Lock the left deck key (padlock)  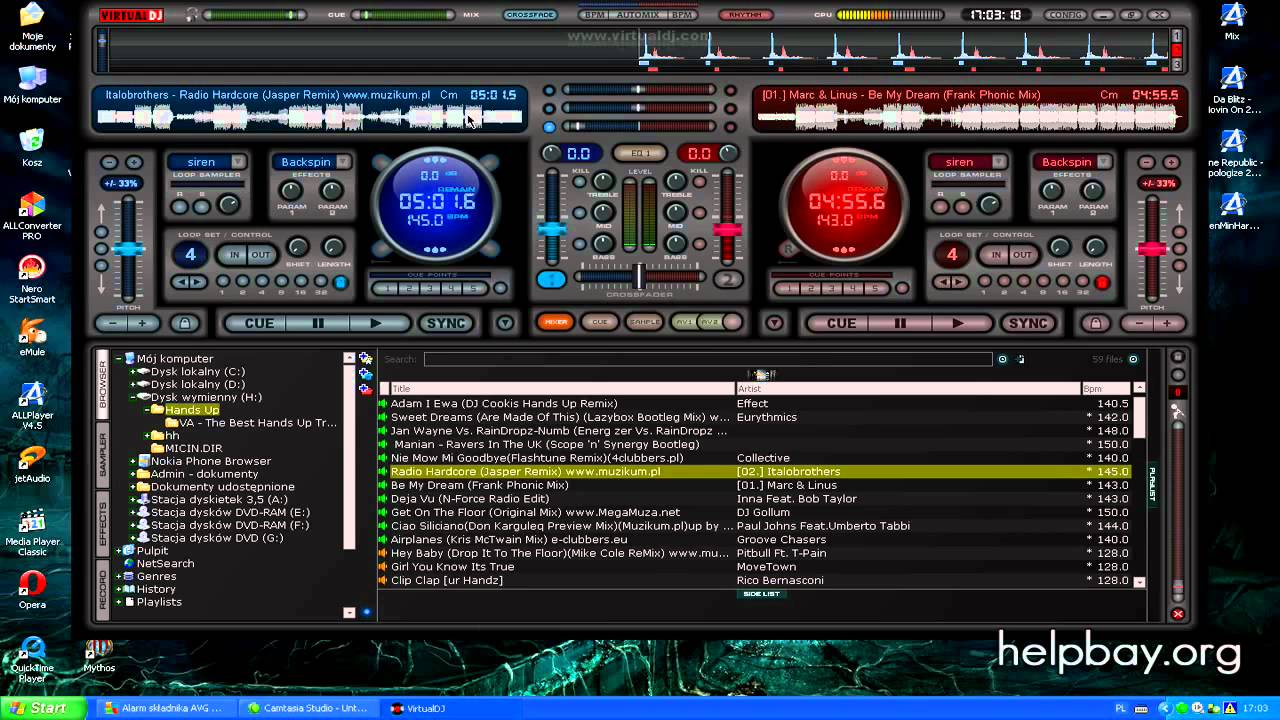click(x=184, y=323)
